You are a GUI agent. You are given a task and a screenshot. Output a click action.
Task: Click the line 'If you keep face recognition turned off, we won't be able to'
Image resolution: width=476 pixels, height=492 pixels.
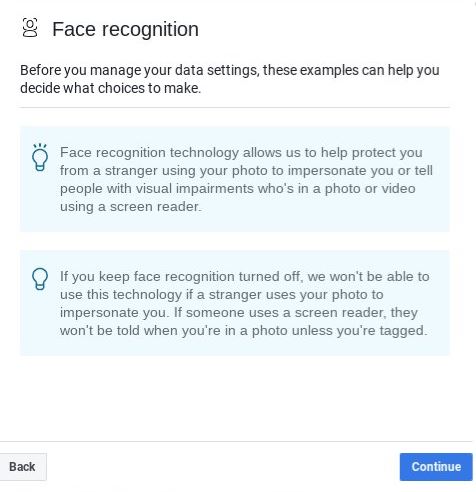[x=245, y=277]
